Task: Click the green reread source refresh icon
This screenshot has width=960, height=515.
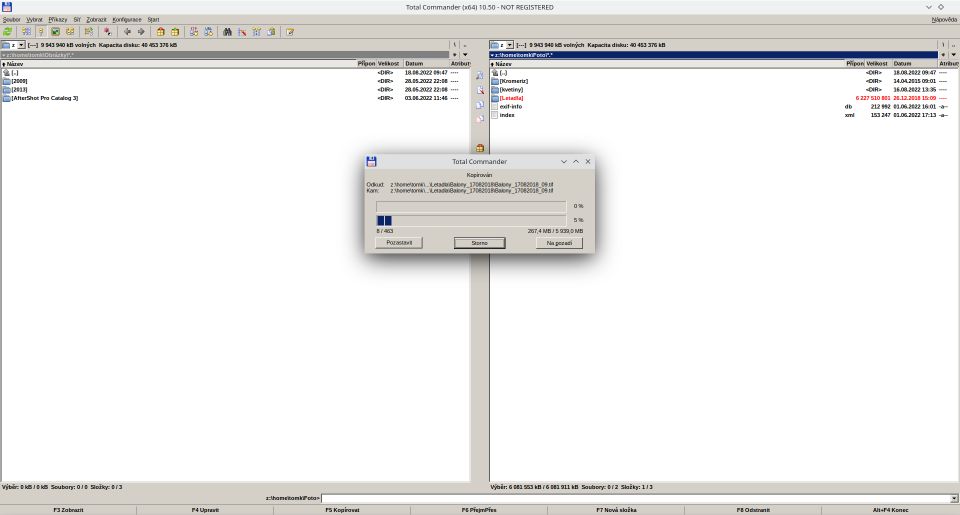Action: 7,31
